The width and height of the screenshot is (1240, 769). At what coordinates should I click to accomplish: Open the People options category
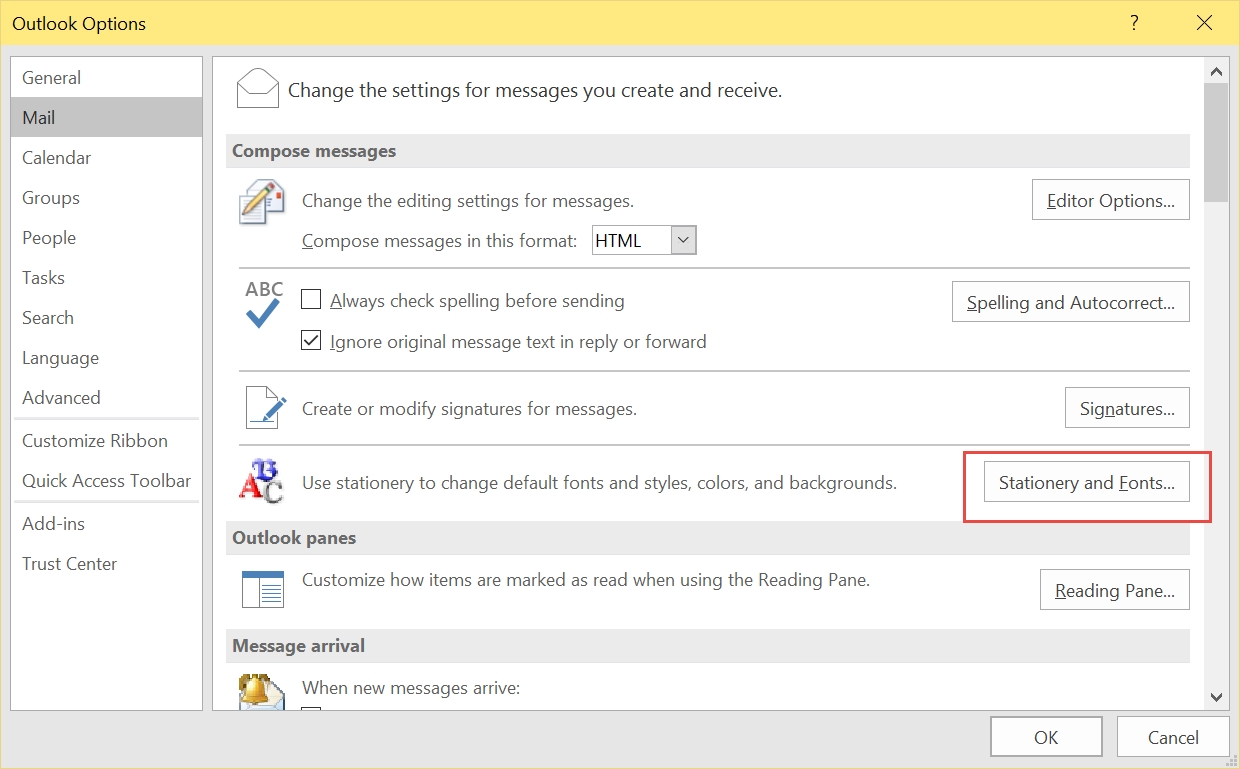(106, 237)
